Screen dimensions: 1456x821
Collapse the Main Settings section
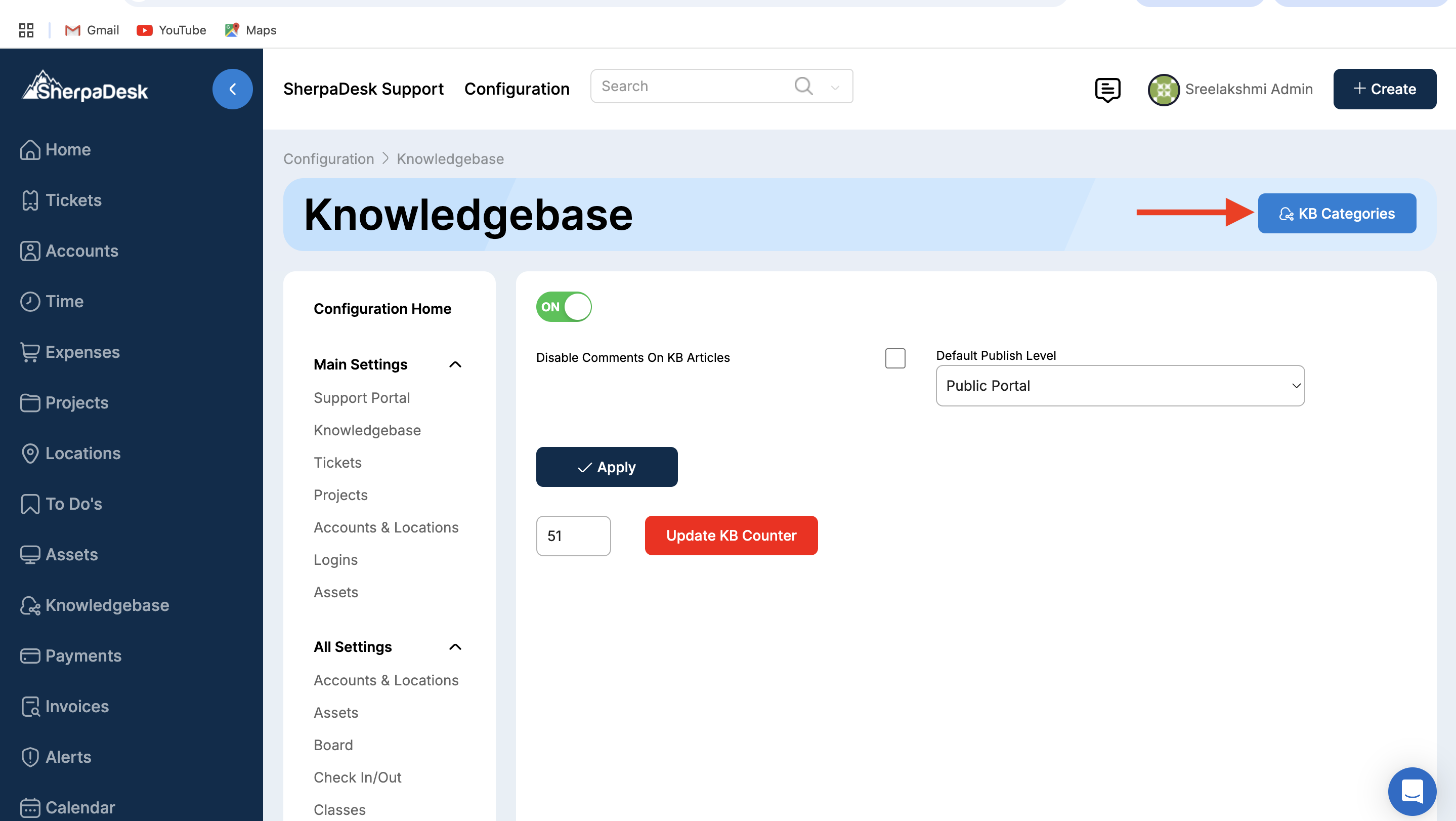click(x=455, y=364)
